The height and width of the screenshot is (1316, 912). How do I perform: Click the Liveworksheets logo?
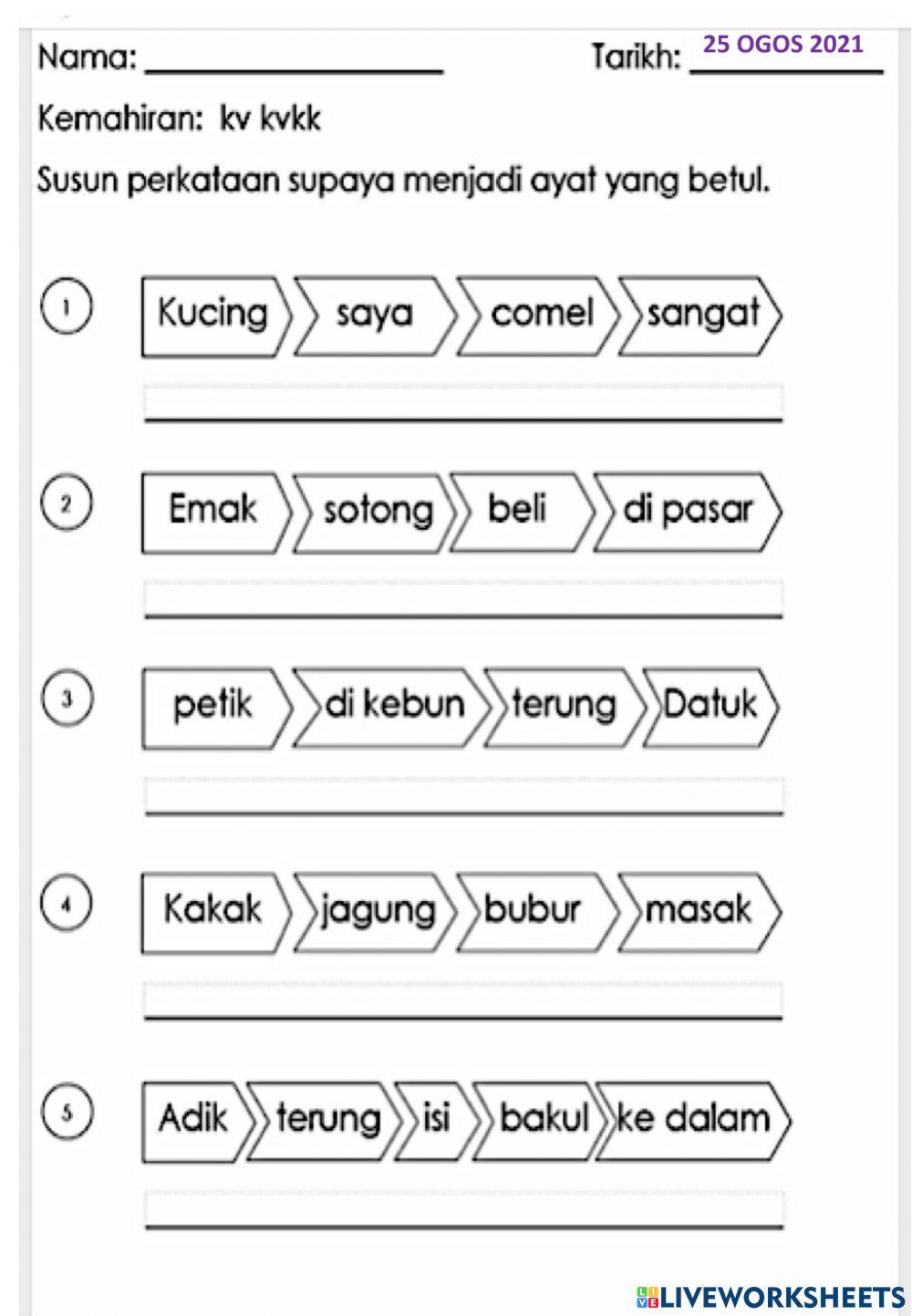(x=771, y=1297)
